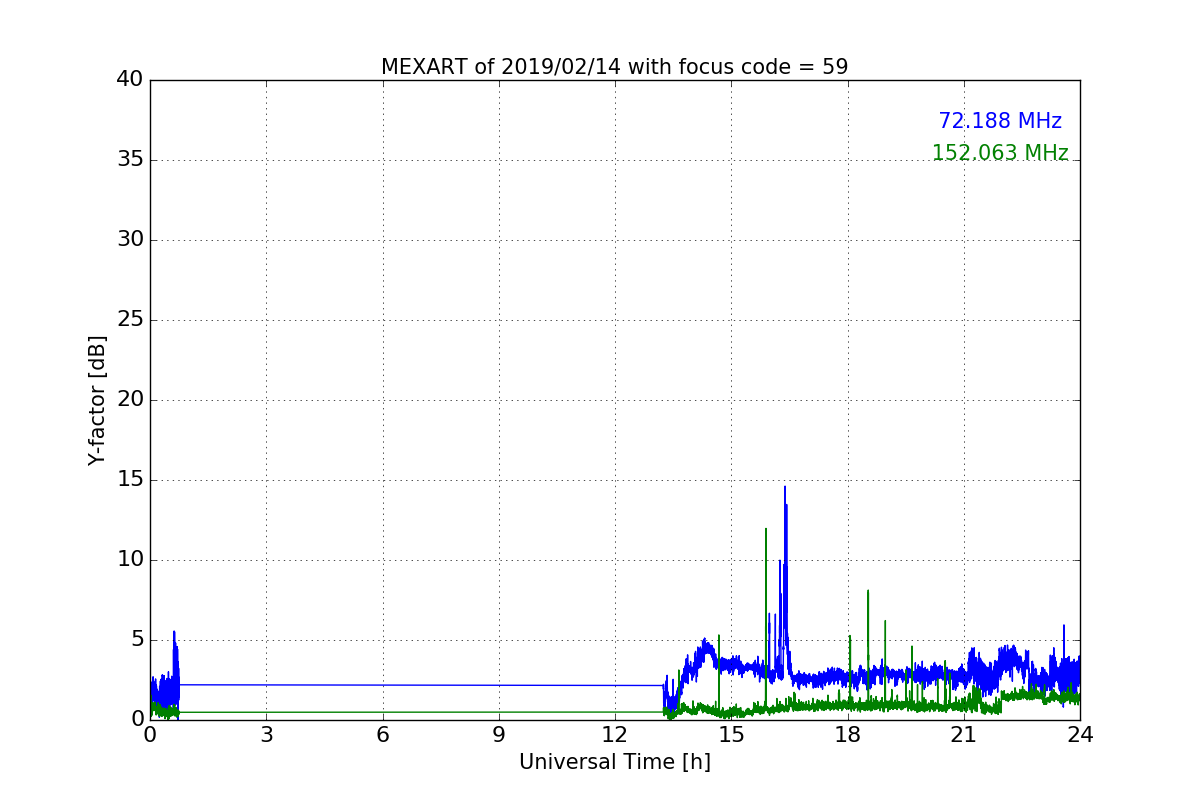The width and height of the screenshot is (1200, 800).
Task: Click the Universal Time [h] axis label
Action: tap(614, 762)
